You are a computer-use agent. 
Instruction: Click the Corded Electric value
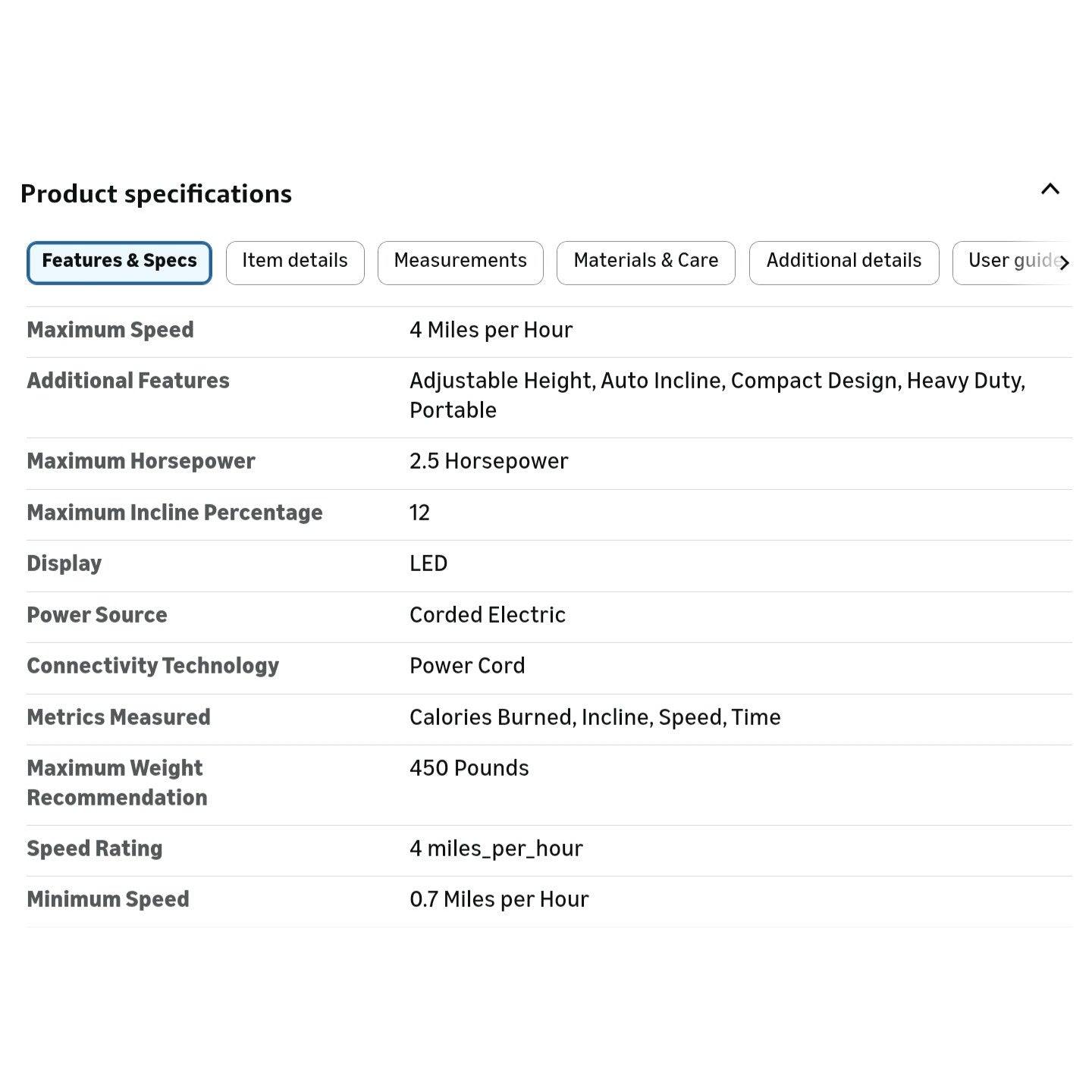pos(487,615)
